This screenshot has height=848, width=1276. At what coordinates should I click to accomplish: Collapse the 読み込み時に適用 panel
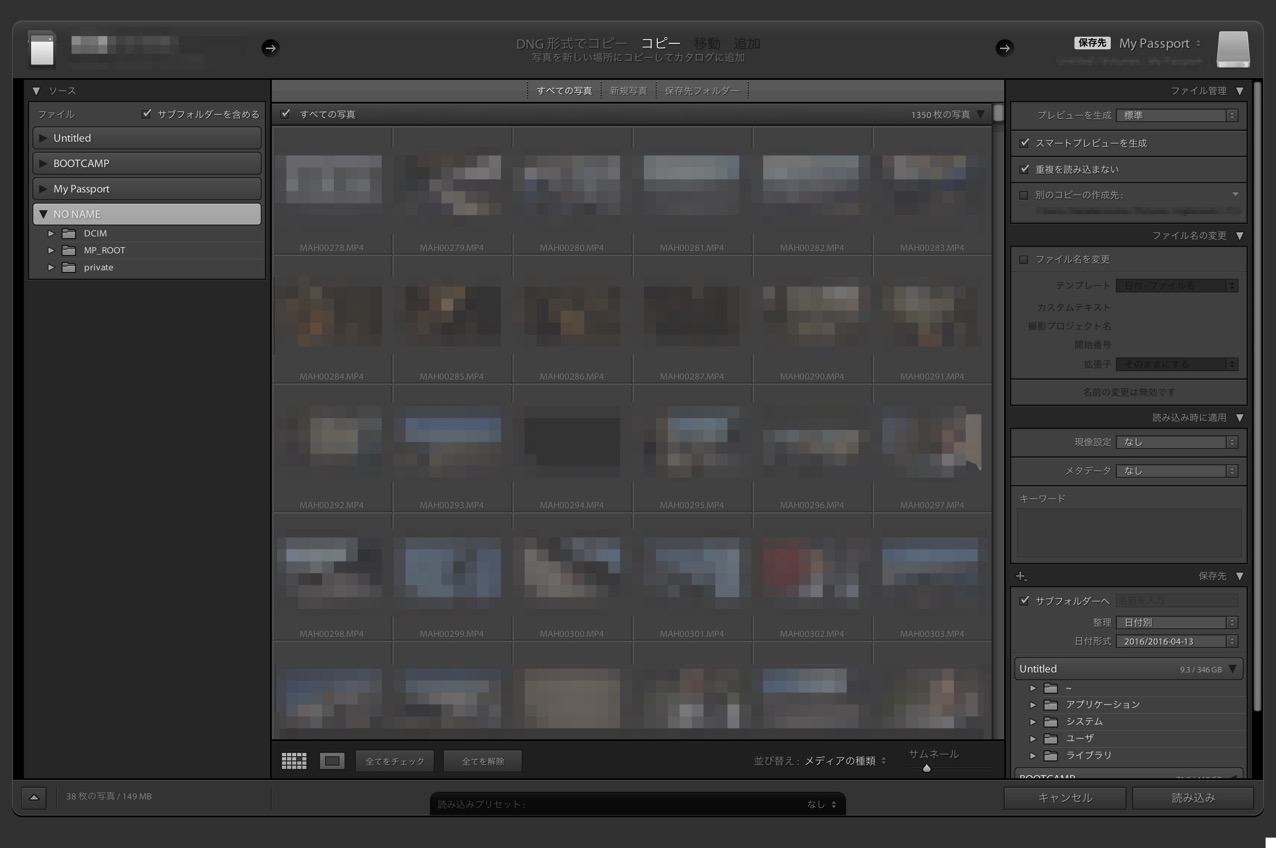[1240, 418]
